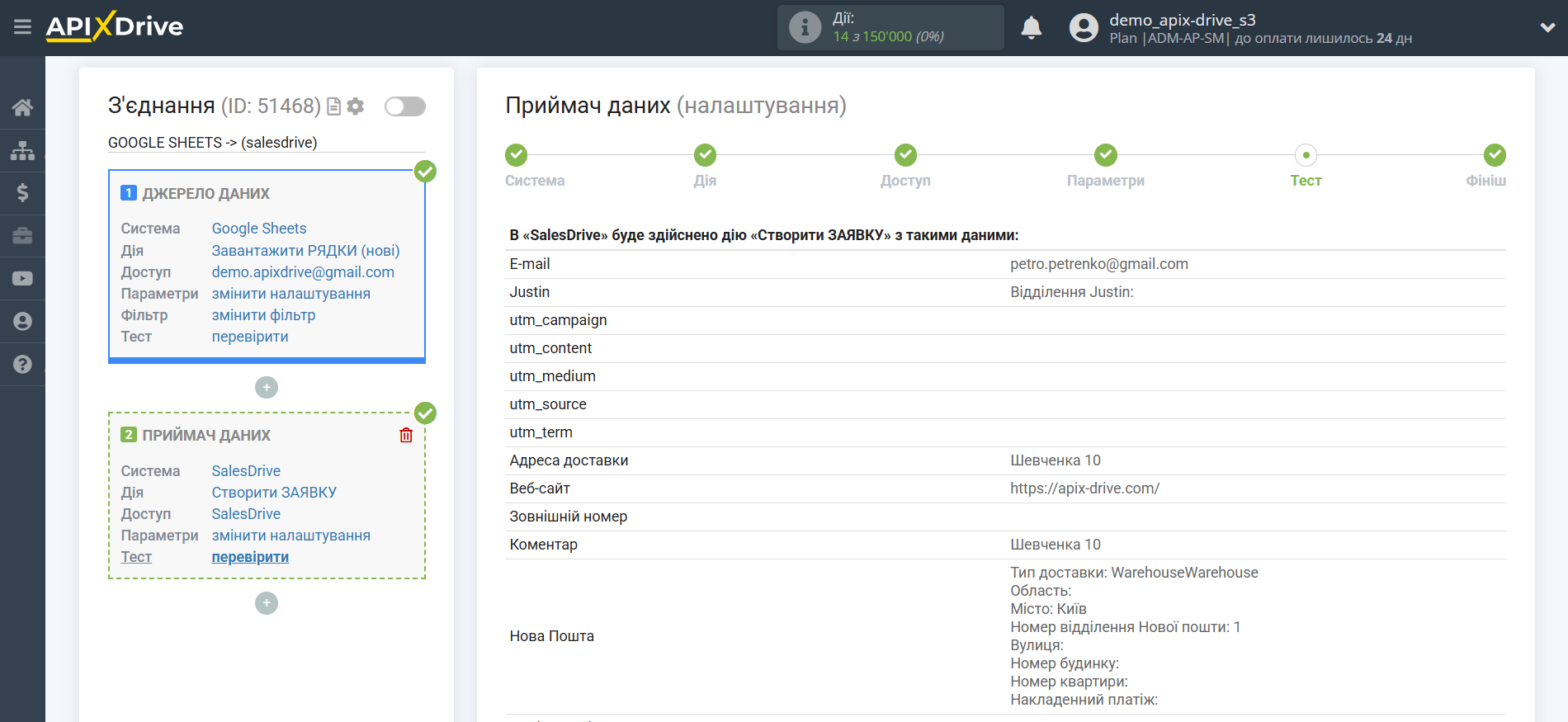
Task: Go to Доступ step
Action: pos(905,154)
